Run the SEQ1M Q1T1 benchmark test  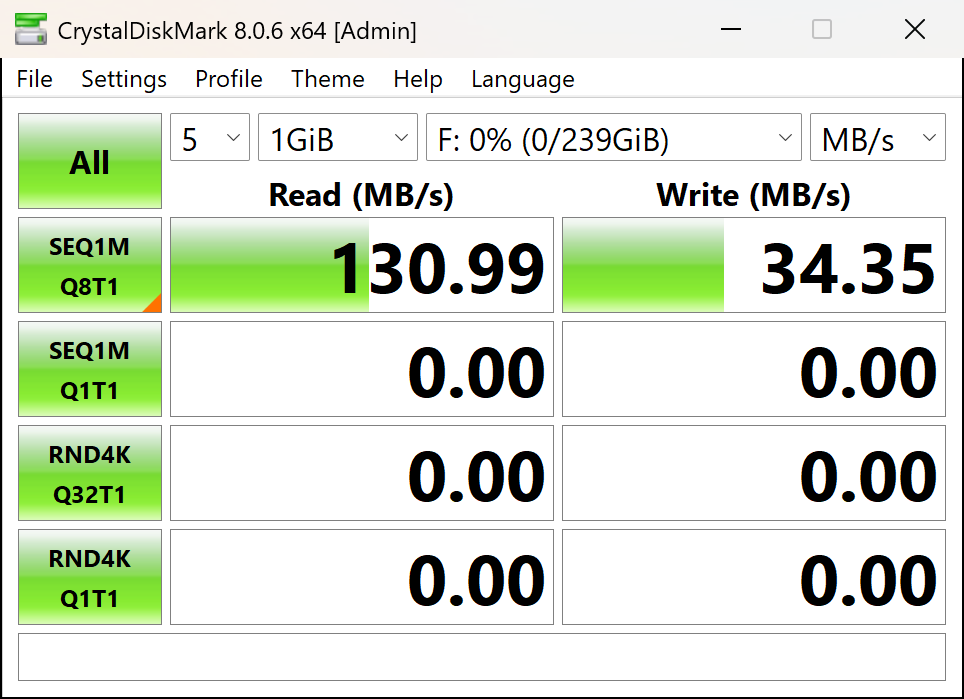tap(89, 369)
